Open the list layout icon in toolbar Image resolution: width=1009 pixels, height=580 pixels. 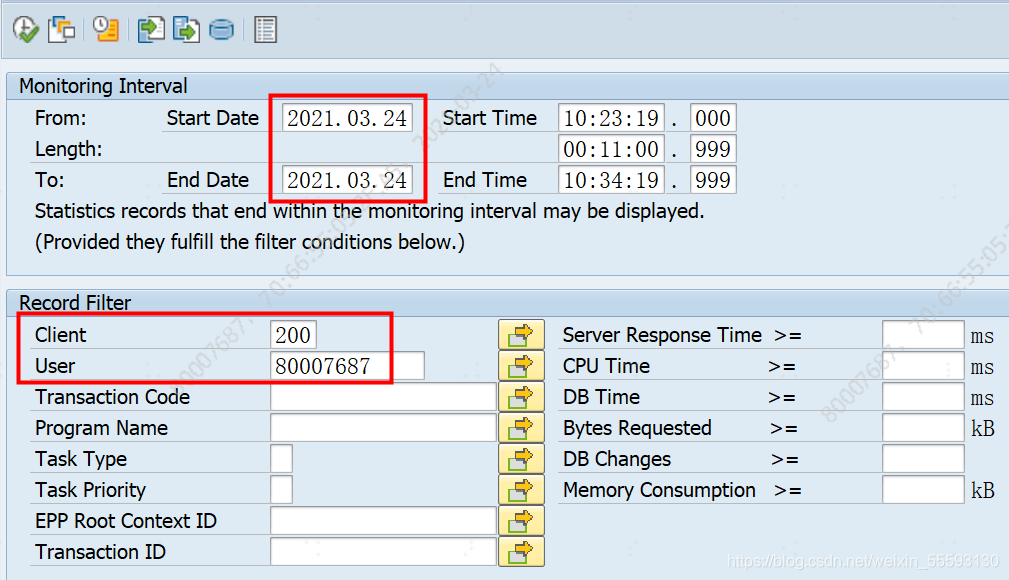click(265, 30)
